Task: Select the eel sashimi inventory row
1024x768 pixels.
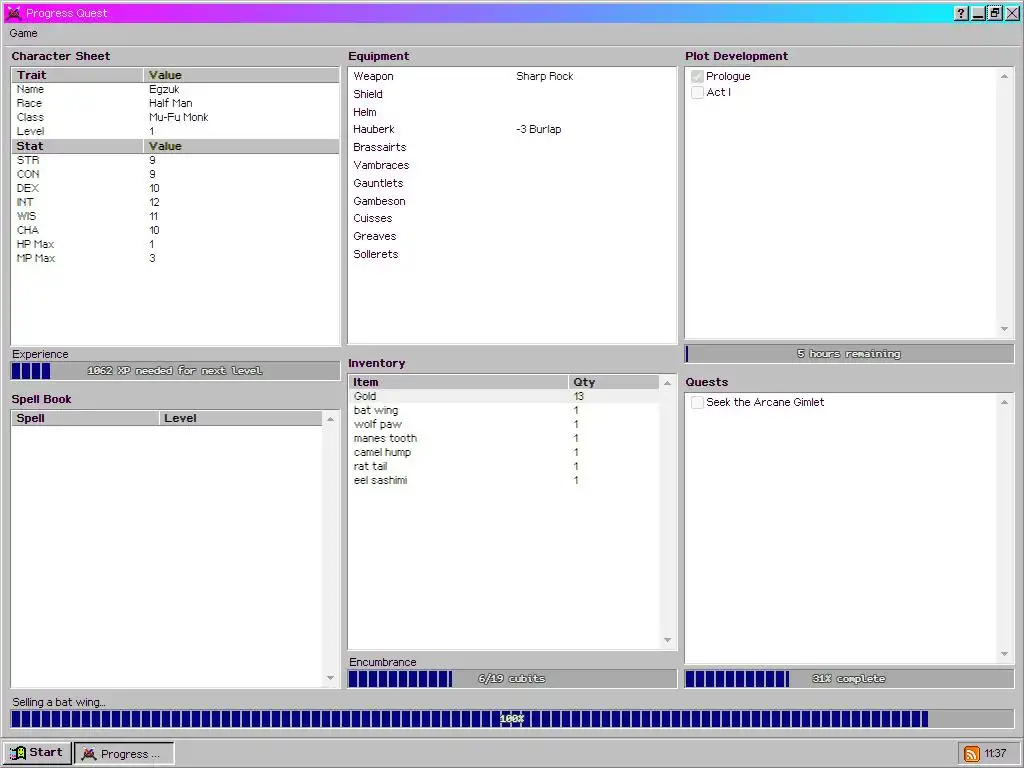Action: (504, 481)
